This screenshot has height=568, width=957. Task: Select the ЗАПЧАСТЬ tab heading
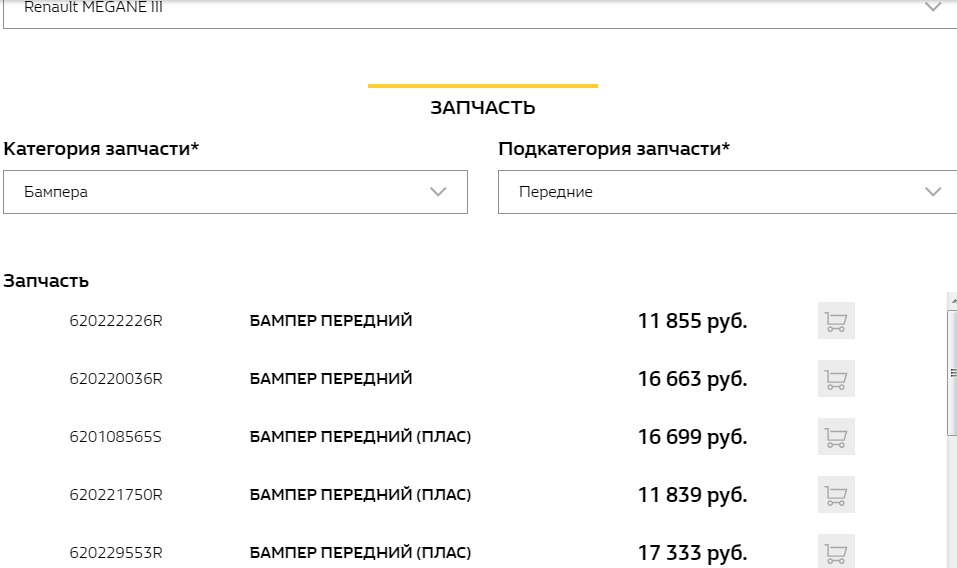(483, 107)
